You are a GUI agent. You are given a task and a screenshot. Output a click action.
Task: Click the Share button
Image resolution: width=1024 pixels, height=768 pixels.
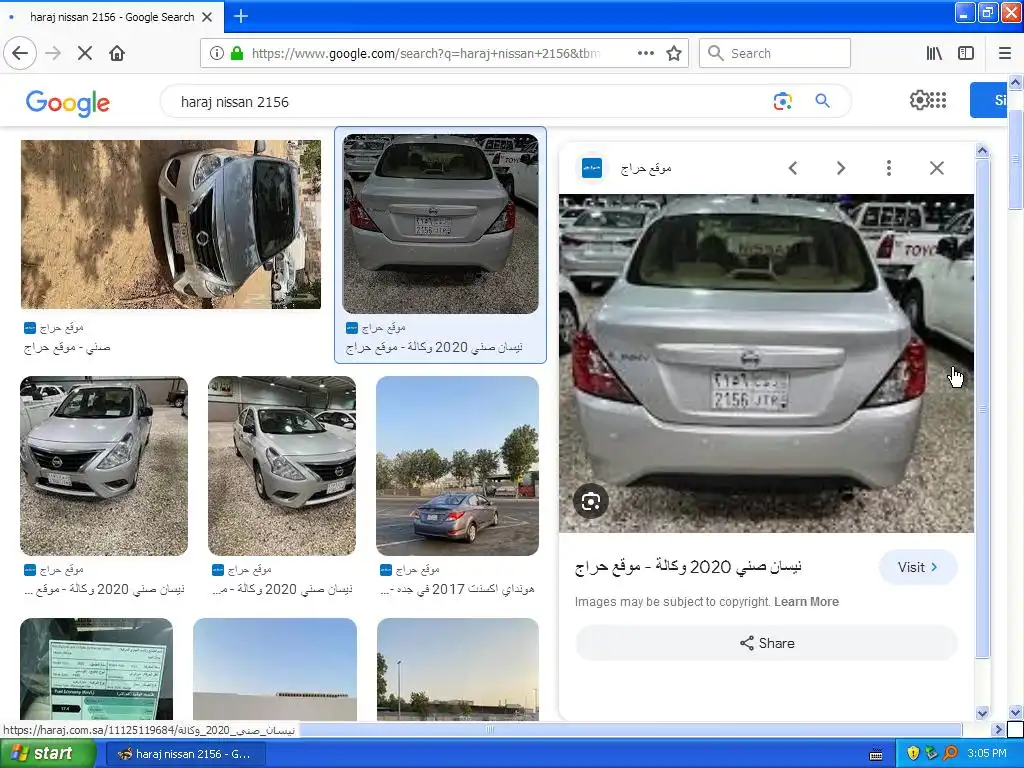(767, 643)
